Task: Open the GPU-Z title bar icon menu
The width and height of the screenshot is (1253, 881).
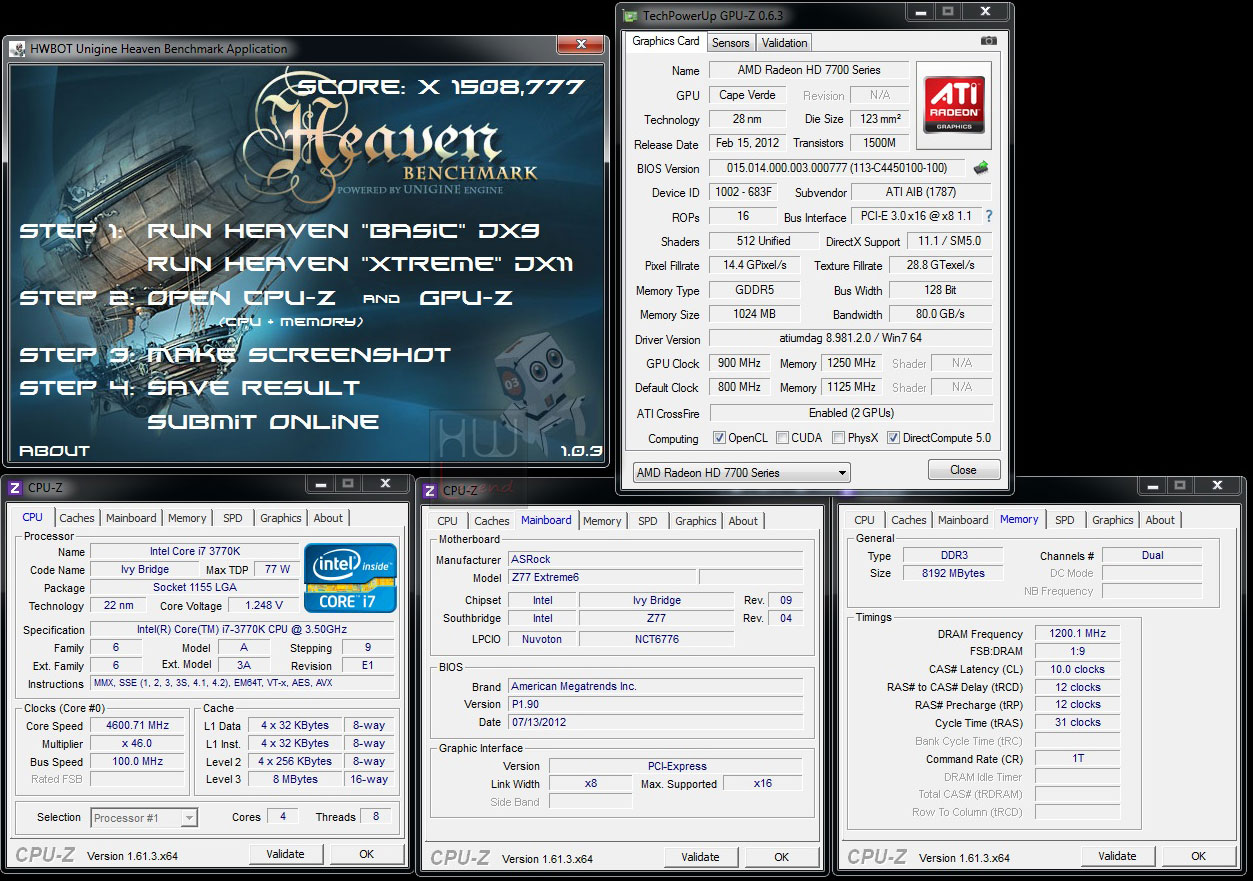Action: click(629, 15)
